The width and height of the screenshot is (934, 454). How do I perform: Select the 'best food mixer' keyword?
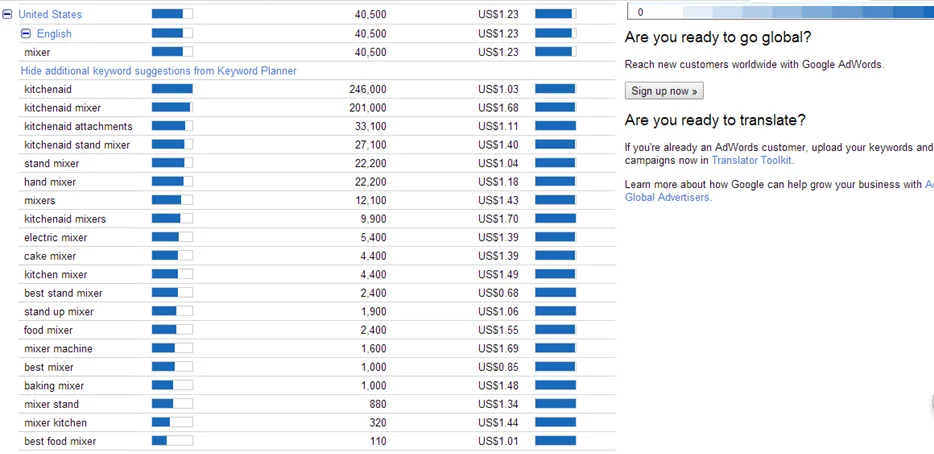coord(60,441)
